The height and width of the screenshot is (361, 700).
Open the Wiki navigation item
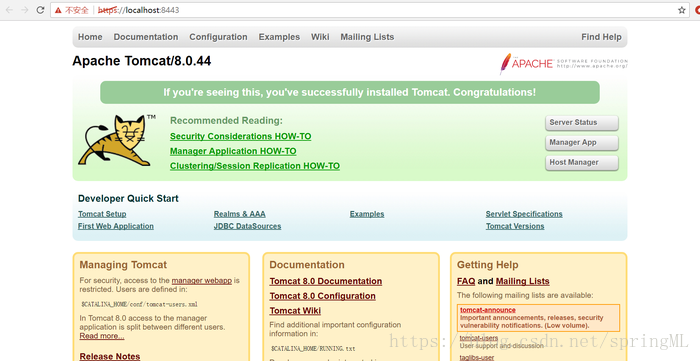[x=320, y=37]
